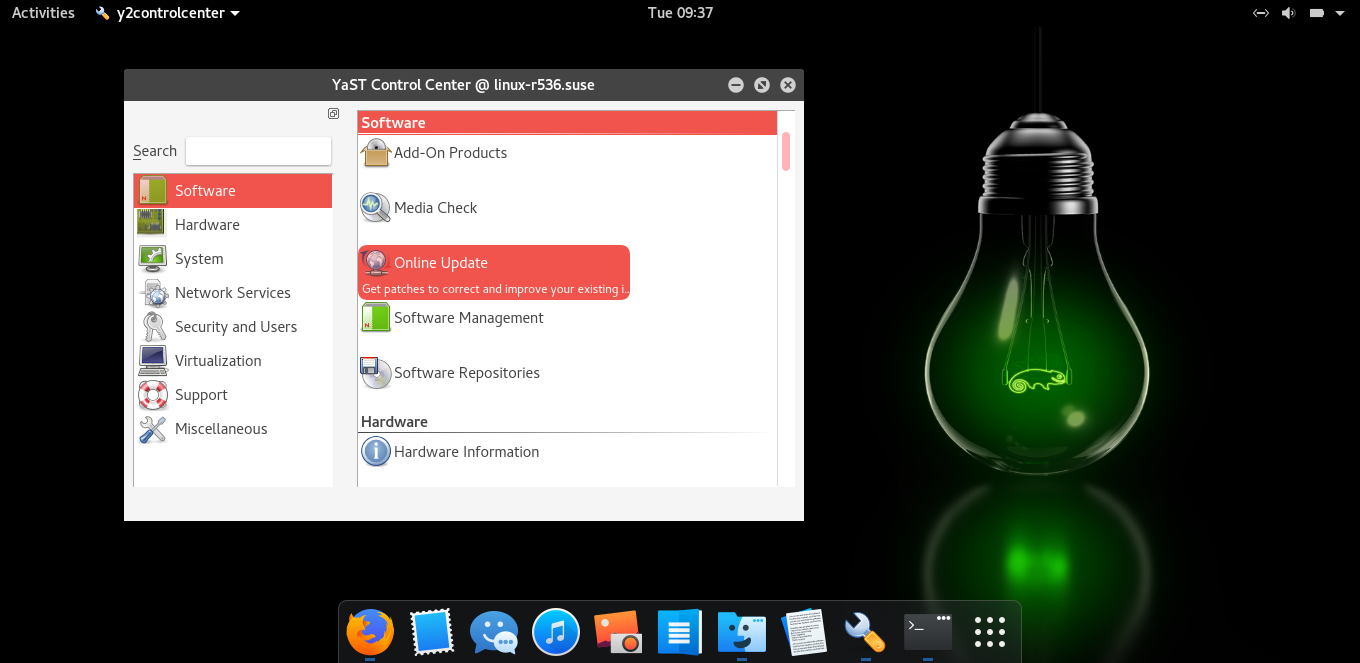Click the module list vertical scrollbar
This screenshot has width=1360, height=663.
[786, 151]
